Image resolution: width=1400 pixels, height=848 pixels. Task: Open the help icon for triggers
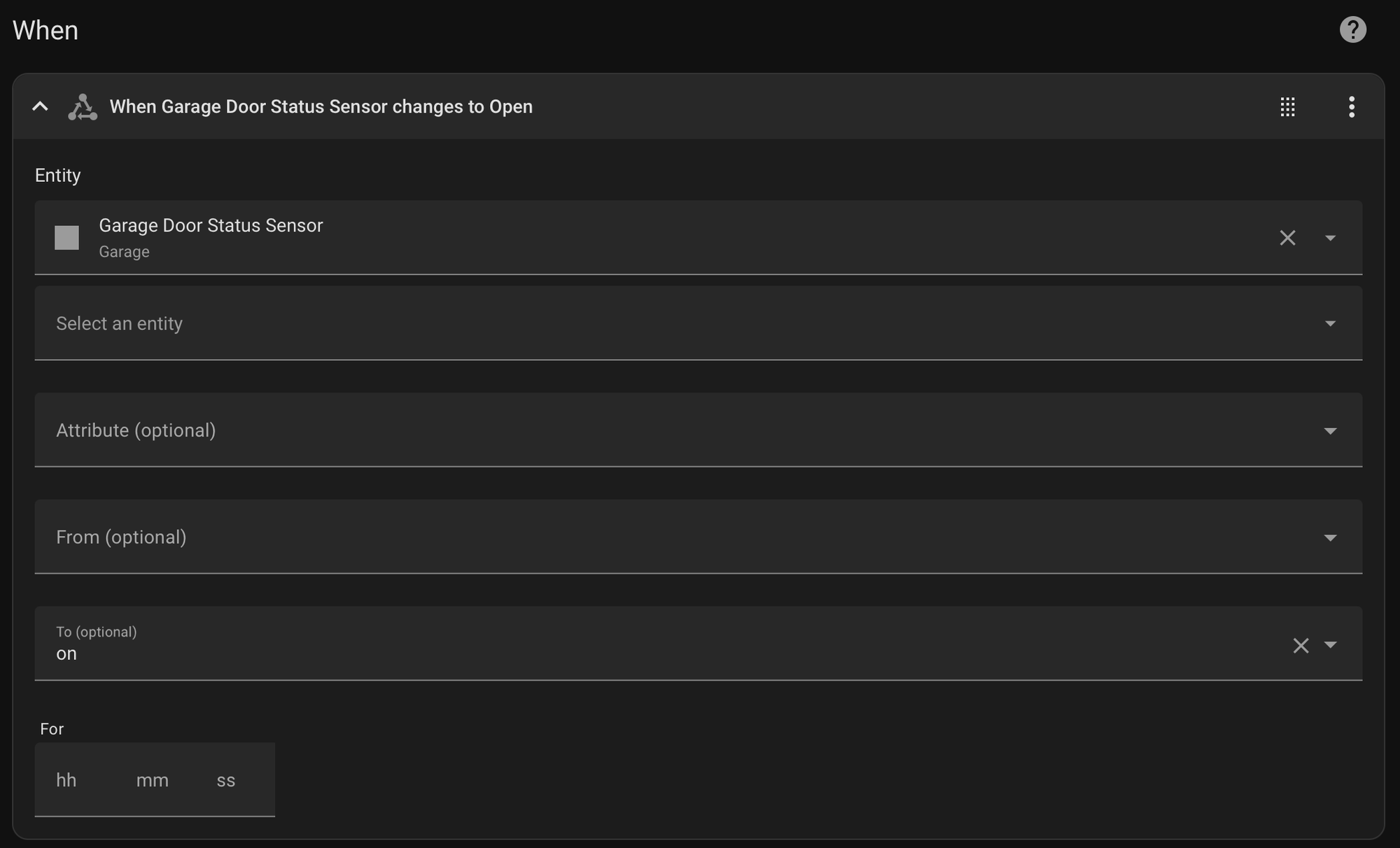click(x=1352, y=29)
